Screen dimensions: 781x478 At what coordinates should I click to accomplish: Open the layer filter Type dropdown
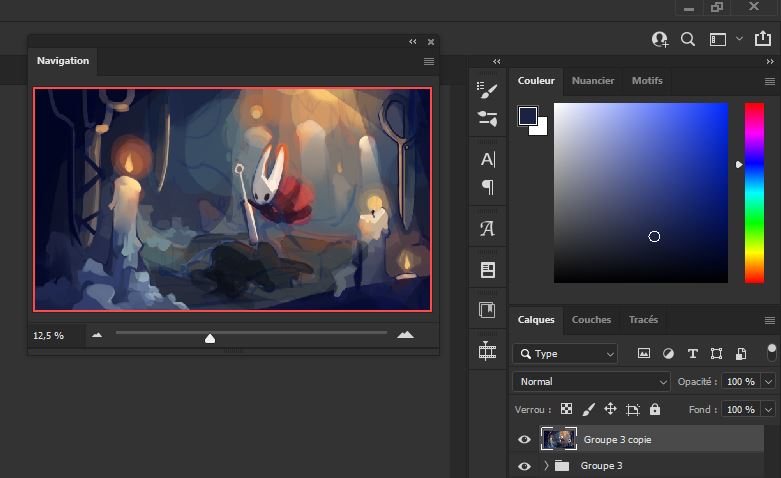pyautogui.click(x=565, y=354)
